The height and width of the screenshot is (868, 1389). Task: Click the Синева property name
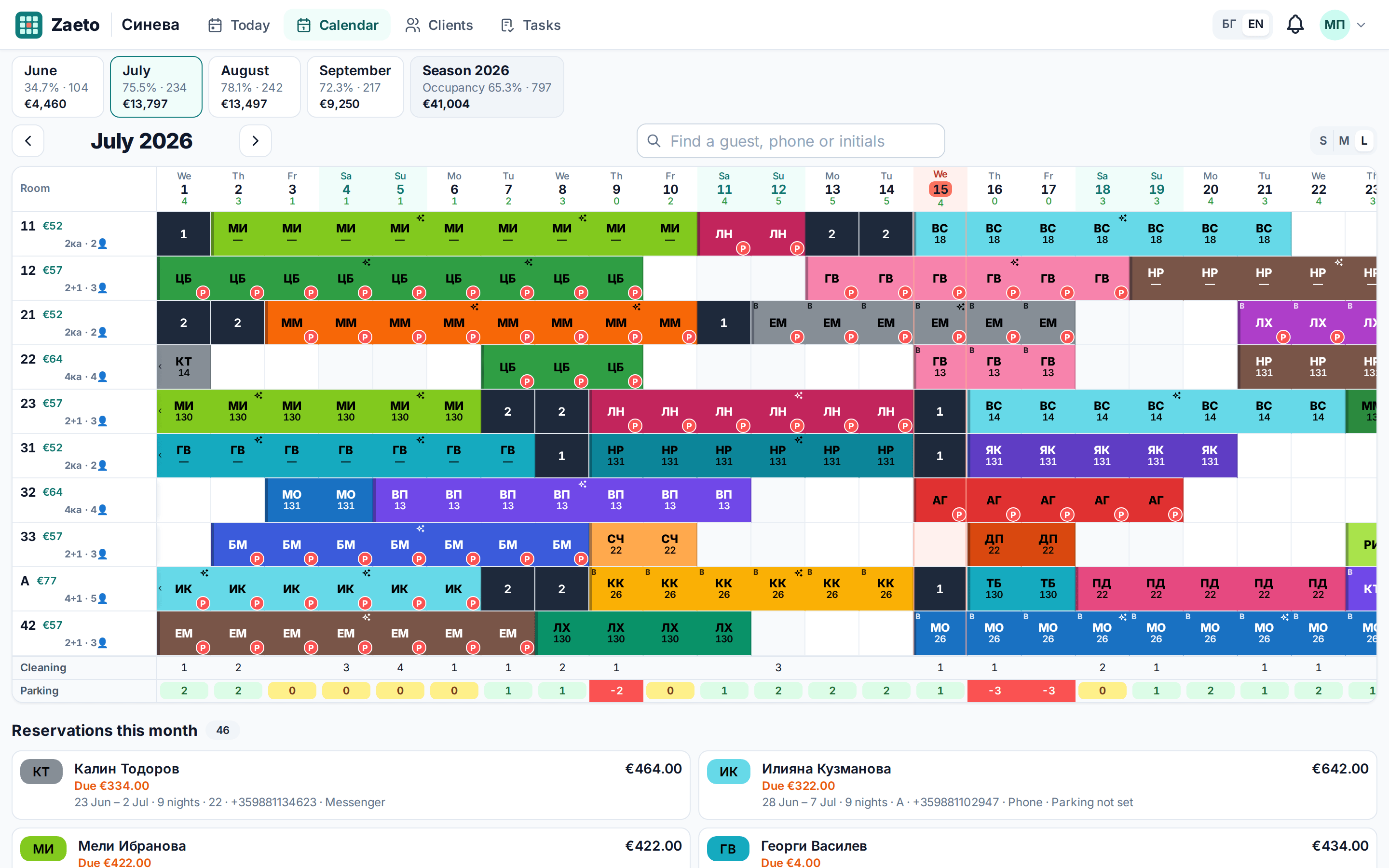[x=150, y=25]
